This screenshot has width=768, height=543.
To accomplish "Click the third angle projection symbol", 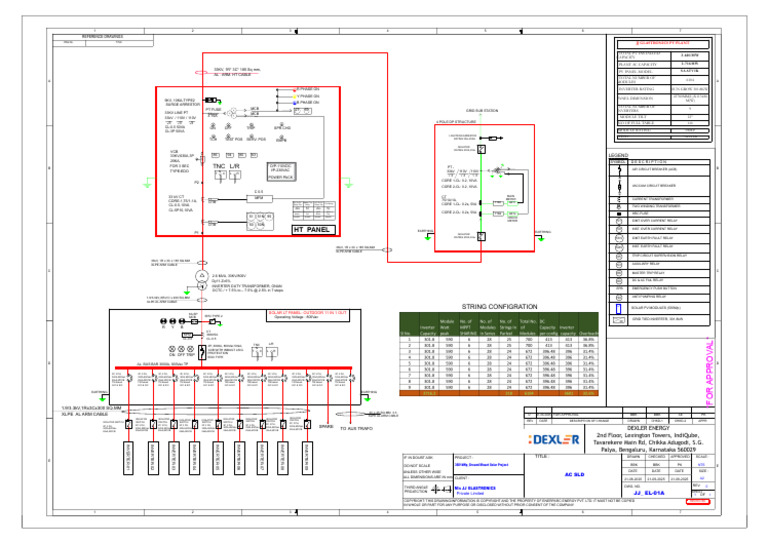I will coord(442,489).
